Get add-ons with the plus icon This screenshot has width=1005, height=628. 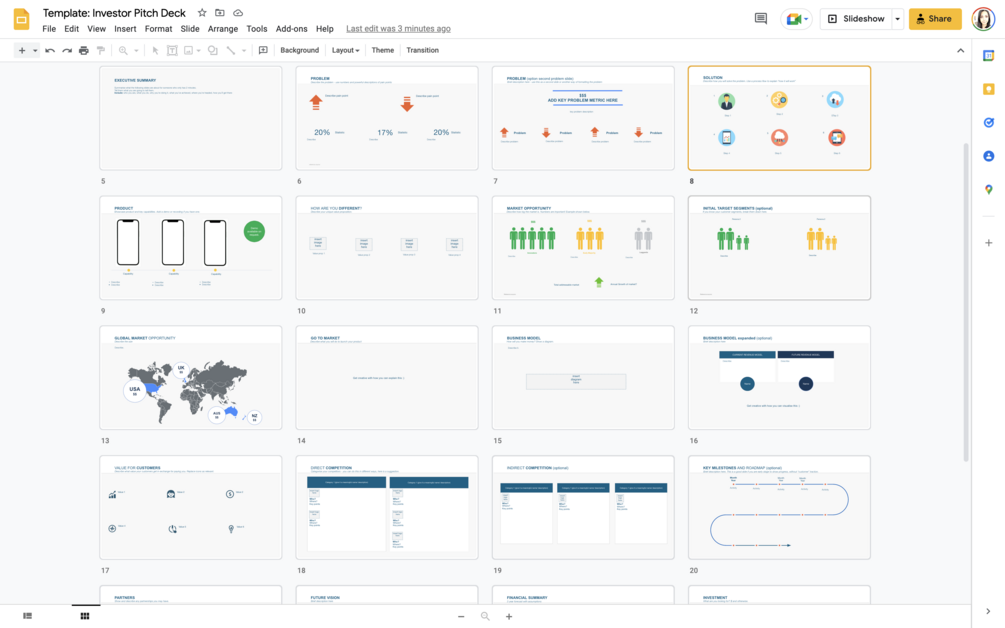pos(988,243)
